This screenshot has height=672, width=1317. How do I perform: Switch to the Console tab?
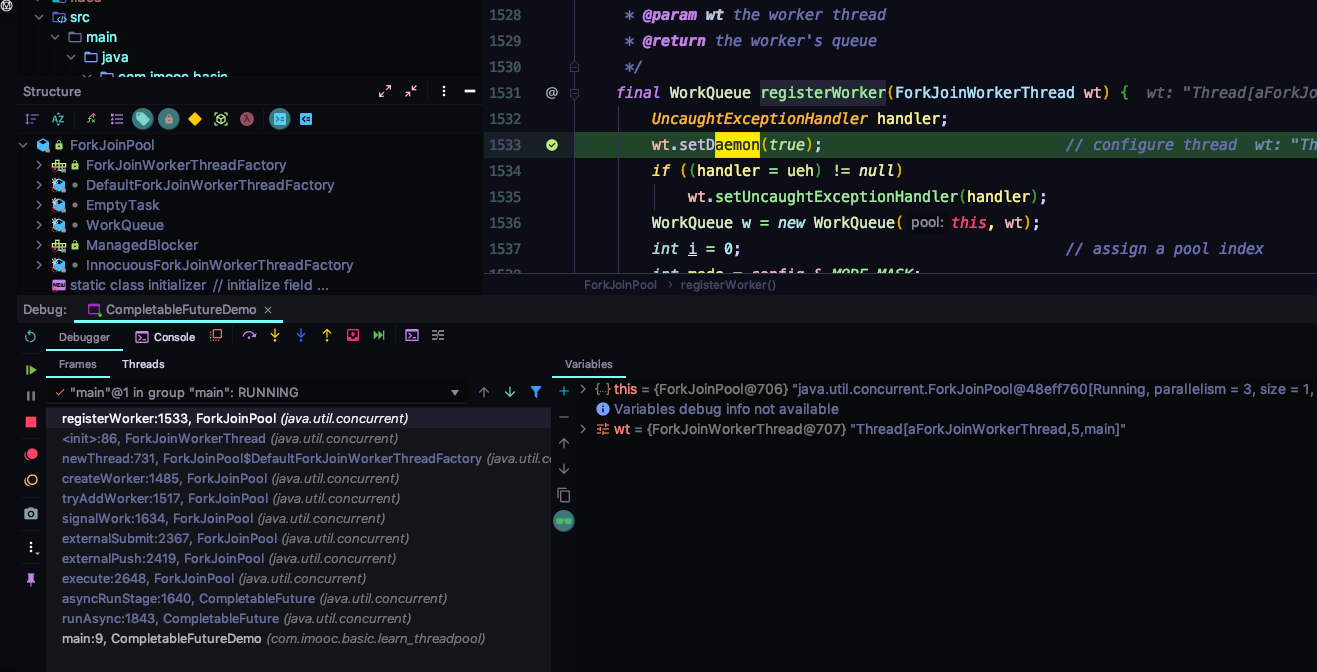[165, 337]
